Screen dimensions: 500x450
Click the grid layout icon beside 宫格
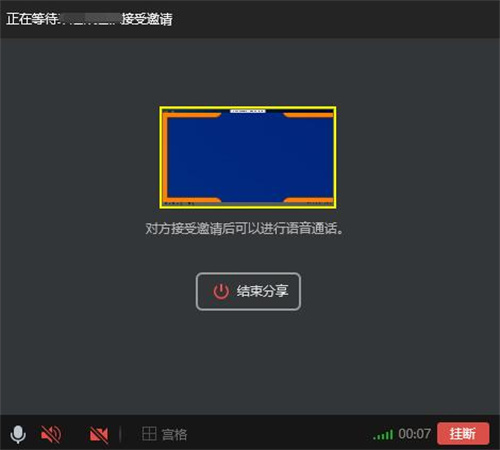coord(149,434)
